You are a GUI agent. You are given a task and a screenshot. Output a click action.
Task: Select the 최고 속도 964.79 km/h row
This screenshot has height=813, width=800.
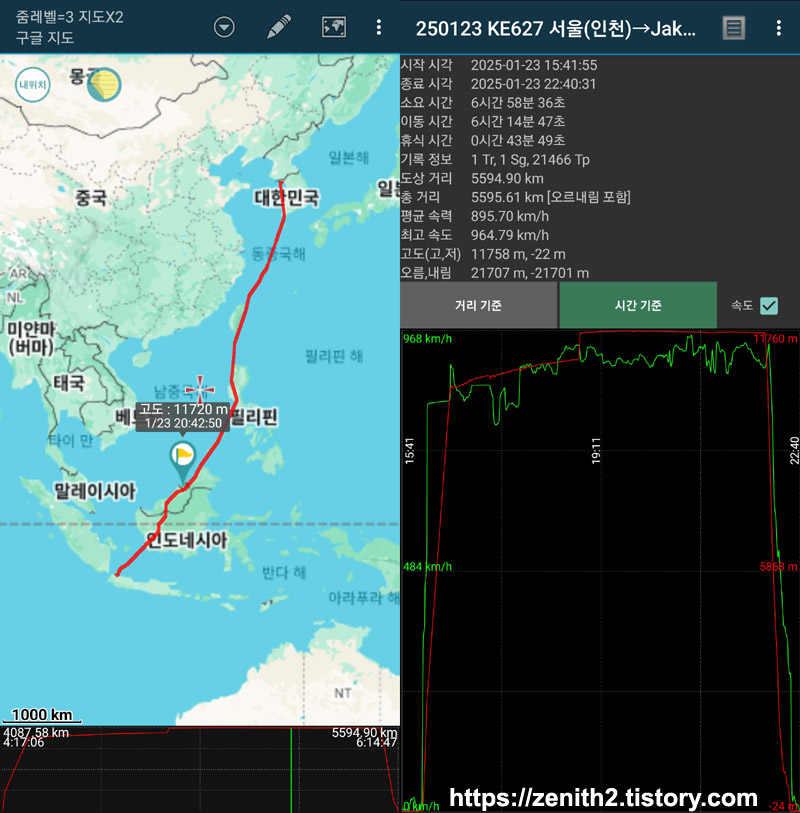click(x=600, y=235)
